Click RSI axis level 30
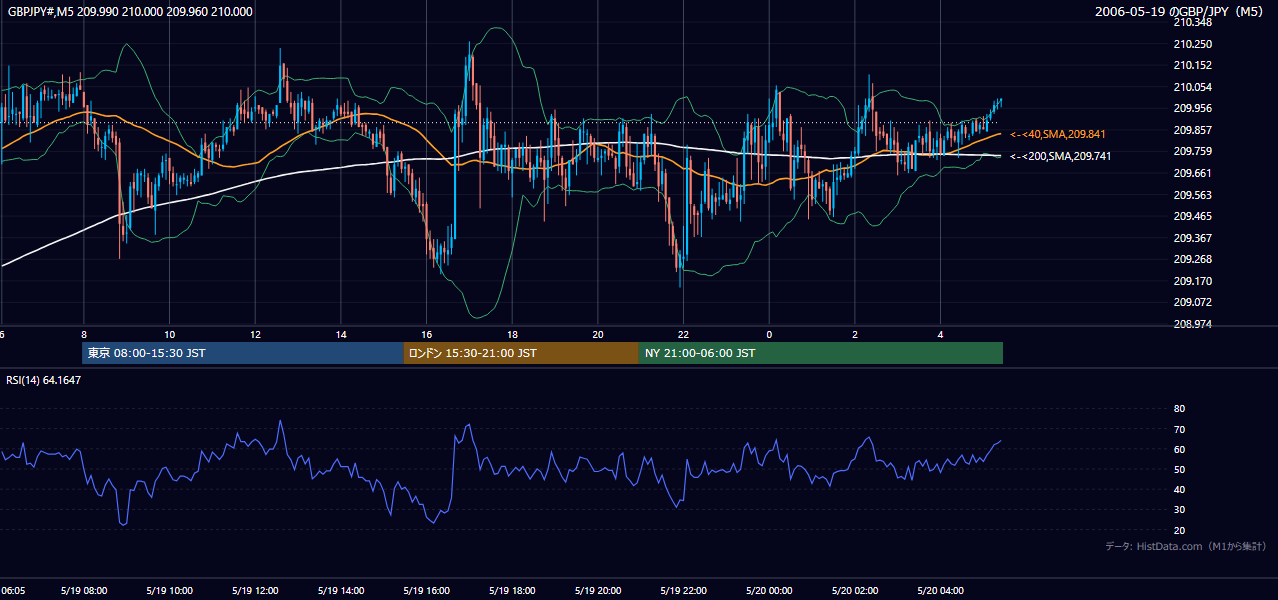This screenshot has width=1278, height=600. 1179,510
